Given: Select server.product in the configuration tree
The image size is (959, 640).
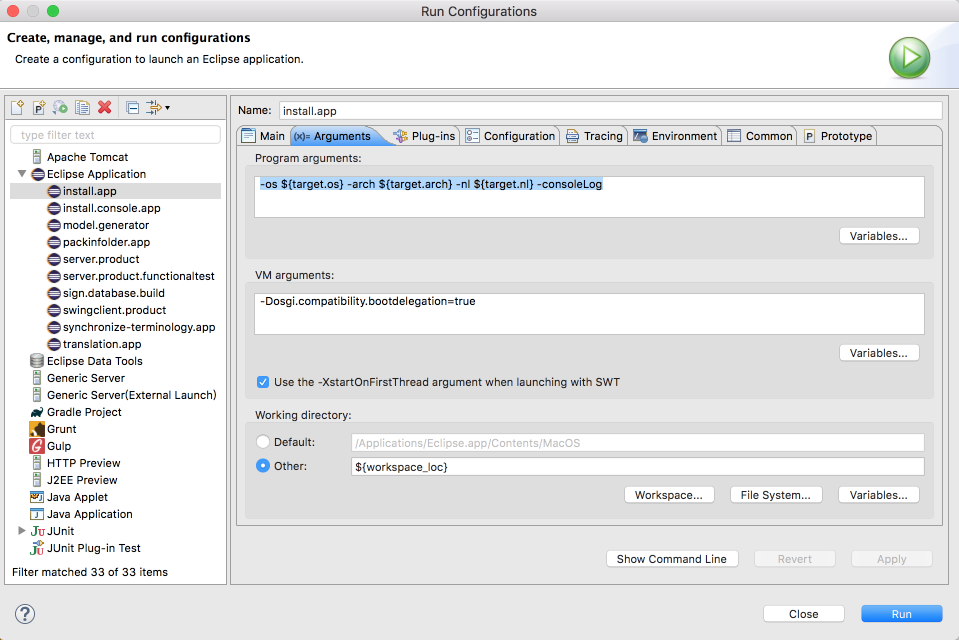Looking at the screenshot, I should pos(100,259).
